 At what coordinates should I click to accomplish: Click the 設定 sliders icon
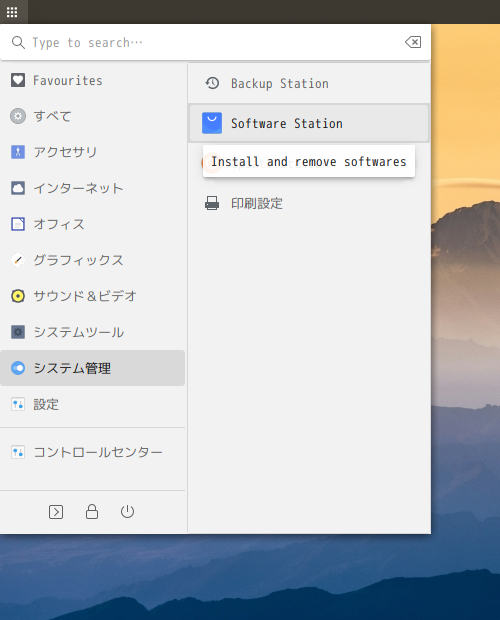[x=18, y=405]
